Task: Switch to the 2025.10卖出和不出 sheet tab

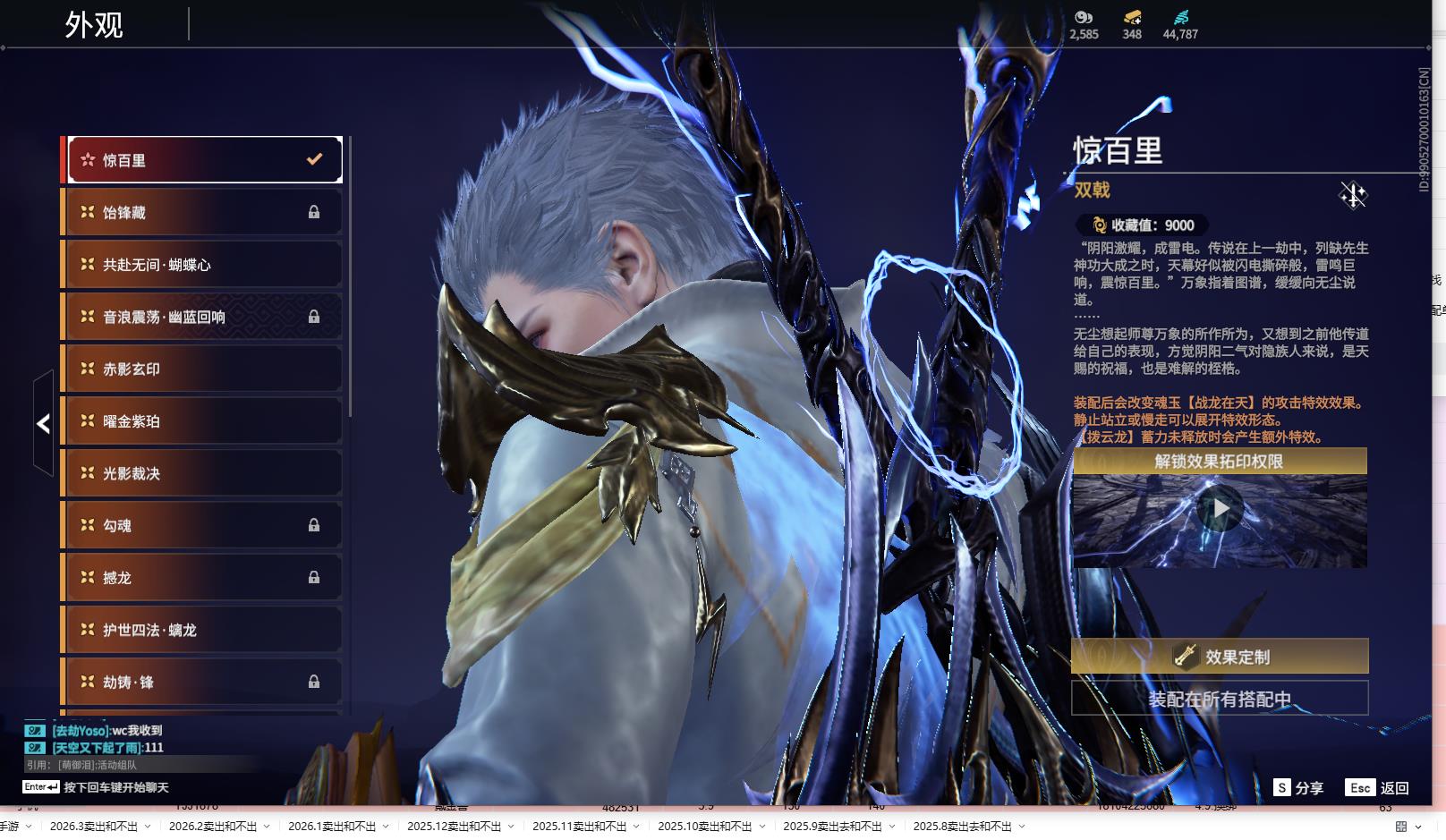Action: [705, 827]
